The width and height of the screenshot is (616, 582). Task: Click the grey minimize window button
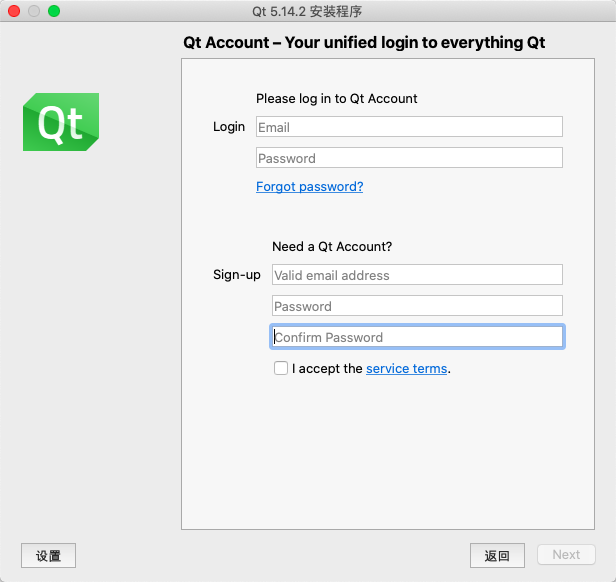tap(34, 11)
